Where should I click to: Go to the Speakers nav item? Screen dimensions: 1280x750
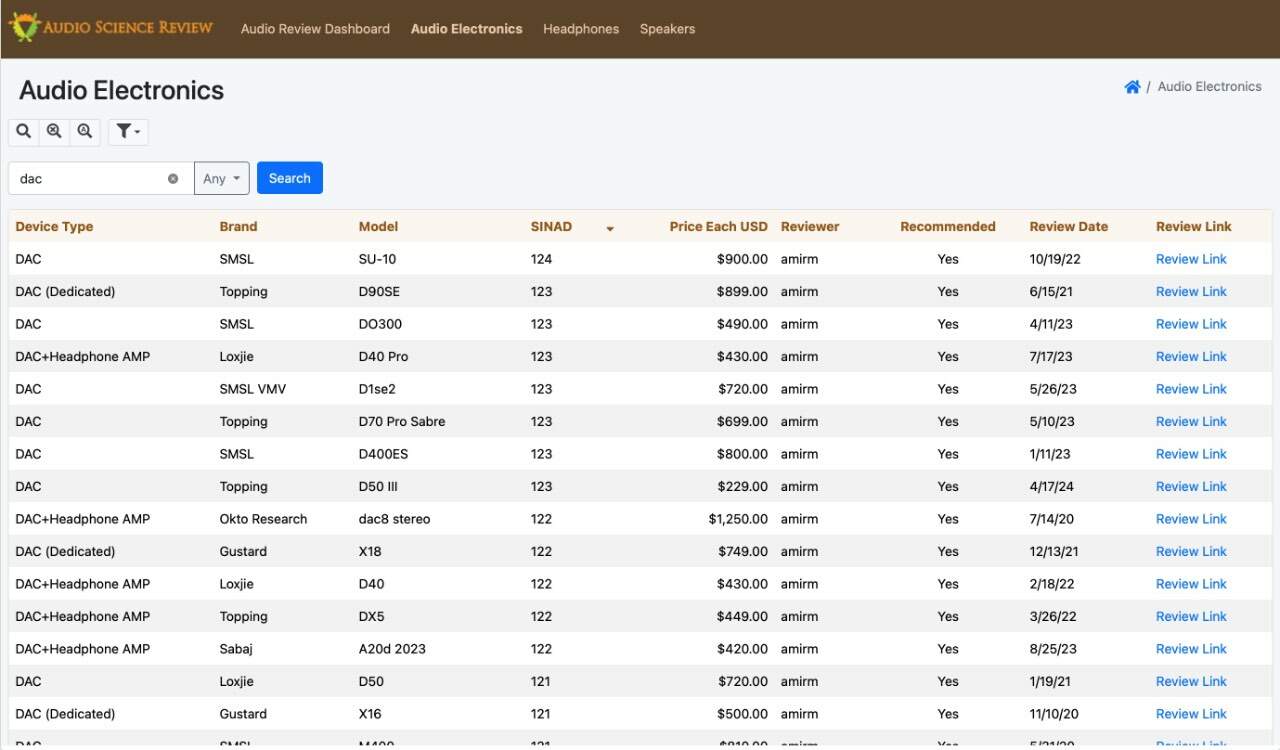[x=667, y=29]
